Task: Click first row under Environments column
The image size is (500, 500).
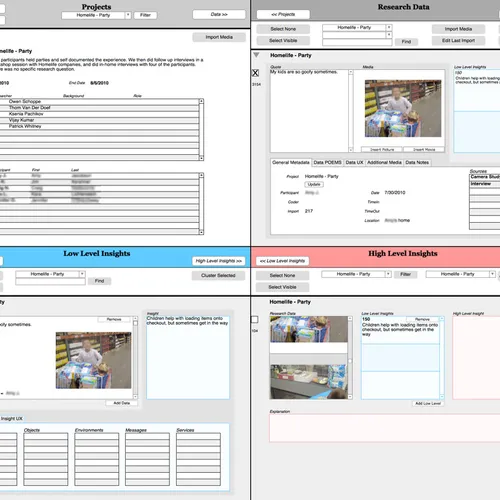Action: click(97, 436)
